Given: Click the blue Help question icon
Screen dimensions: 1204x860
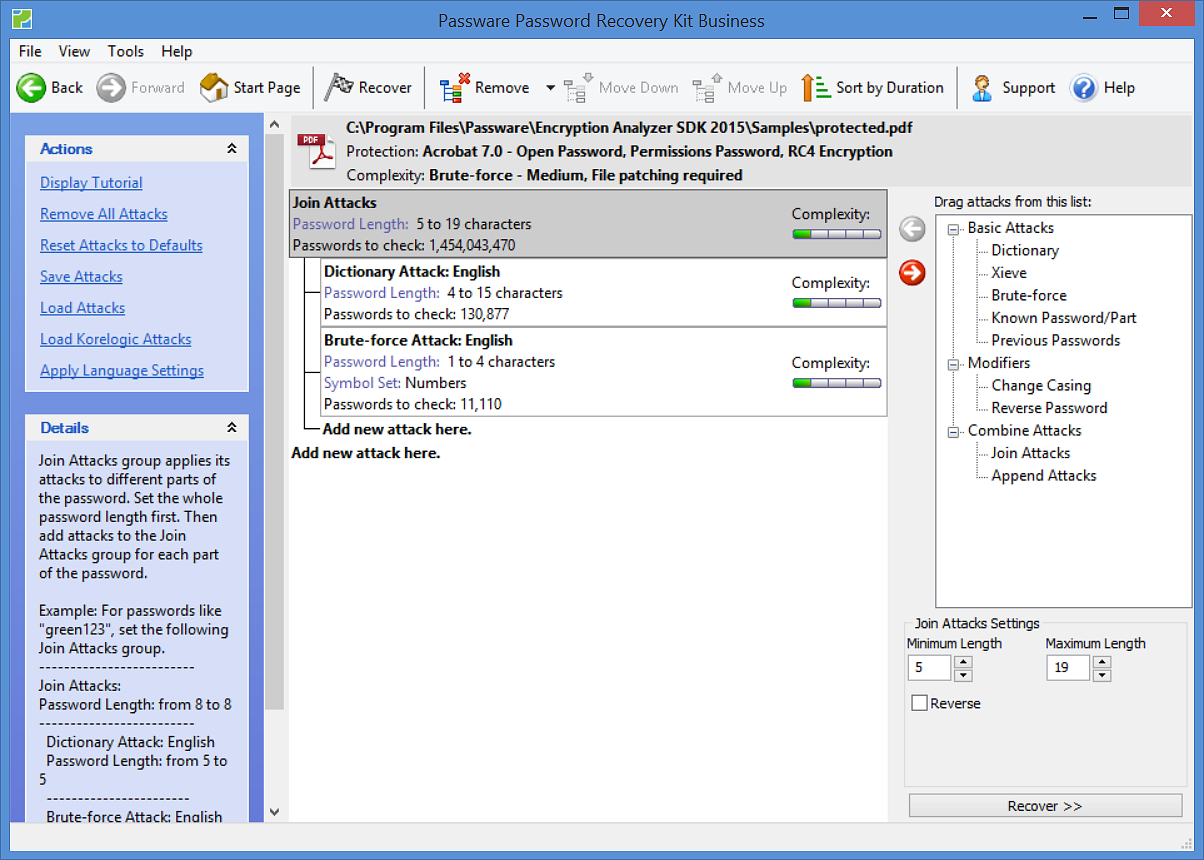Looking at the screenshot, I should [x=1084, y=88].
